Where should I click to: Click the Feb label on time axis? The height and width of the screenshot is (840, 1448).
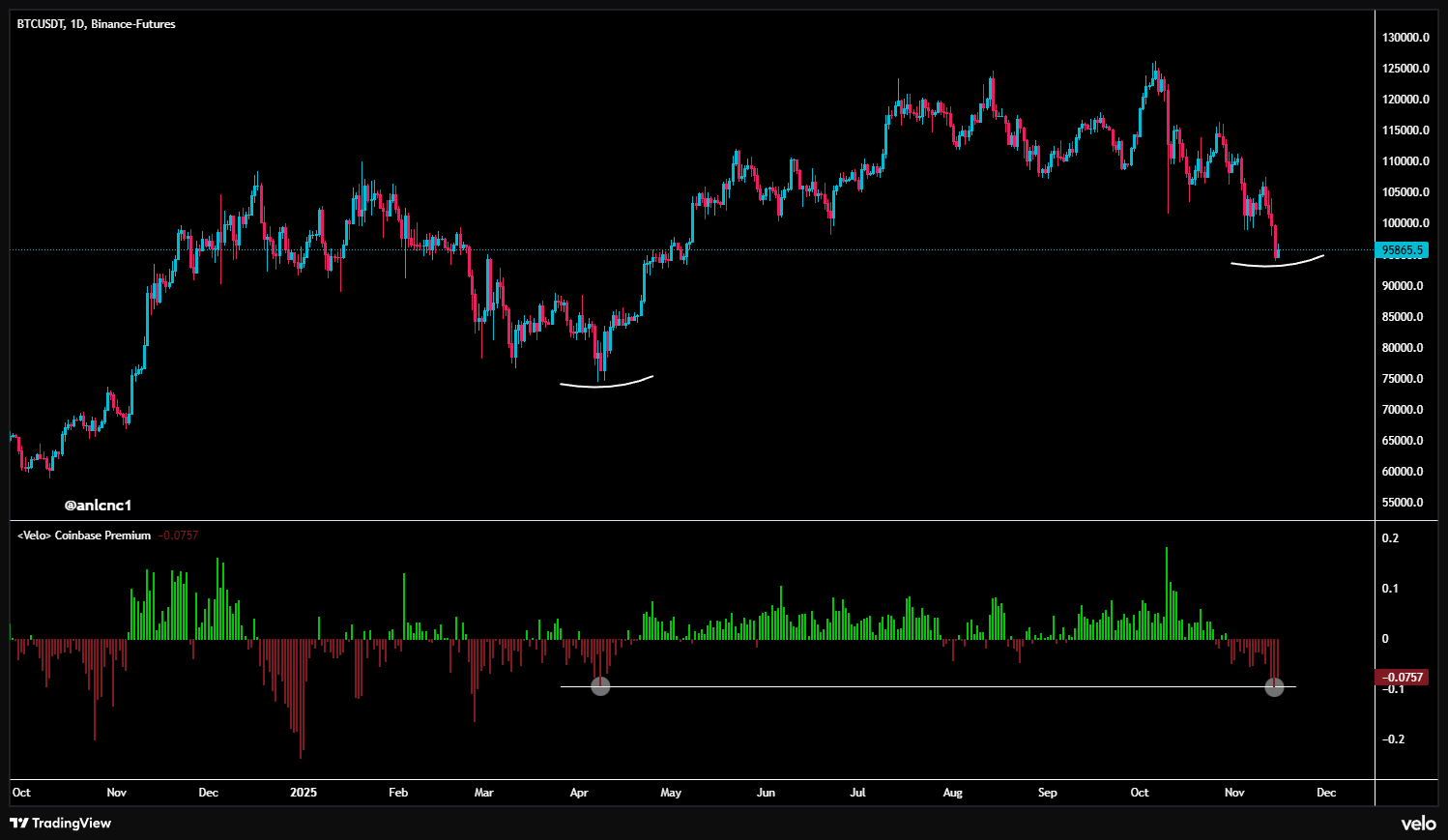(398, 793)
